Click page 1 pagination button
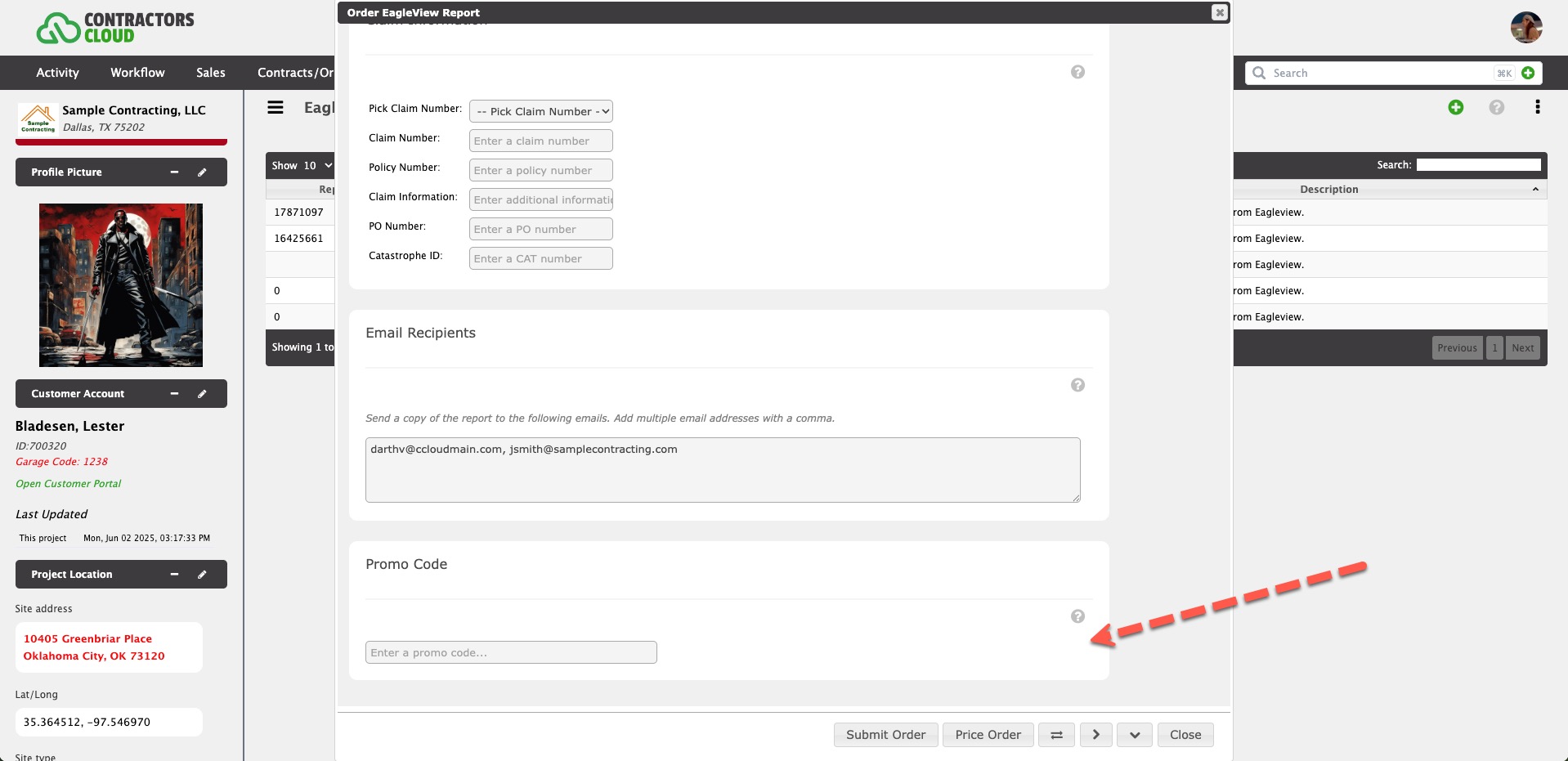Screen dimensions: 1568x761 (x=1494, y=347)
